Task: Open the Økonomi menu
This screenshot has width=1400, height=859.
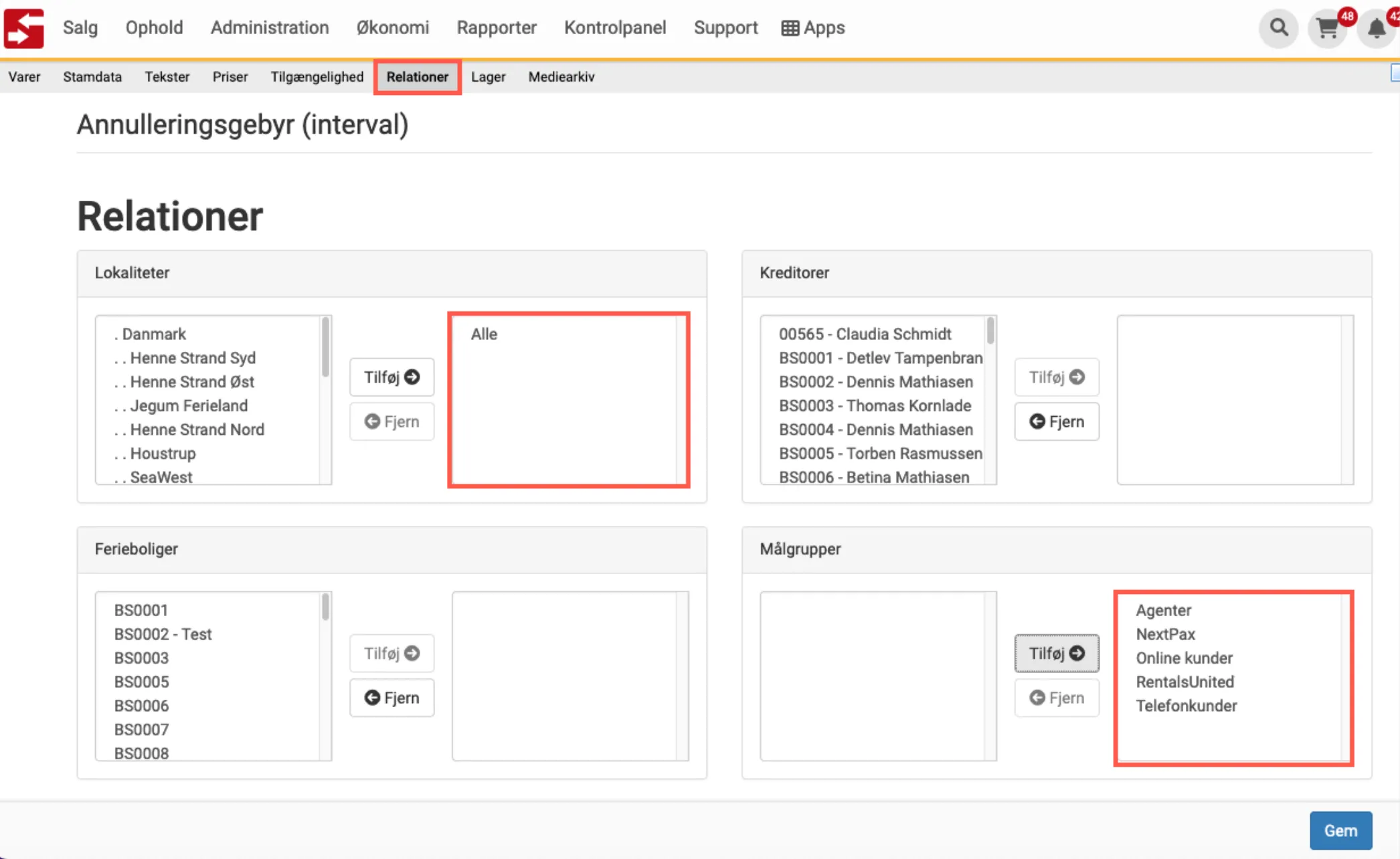Action: [392, 28]
